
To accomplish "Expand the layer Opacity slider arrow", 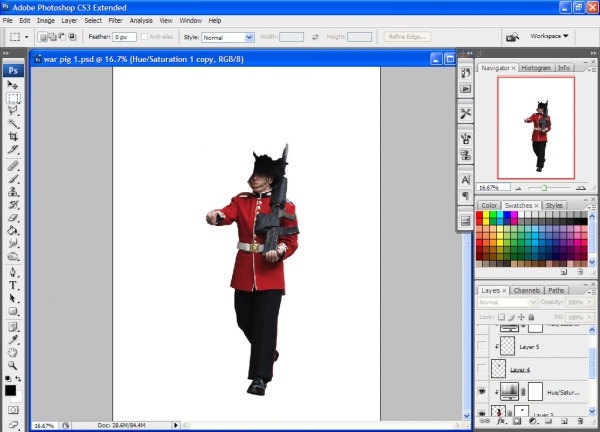I will [590, 302].
